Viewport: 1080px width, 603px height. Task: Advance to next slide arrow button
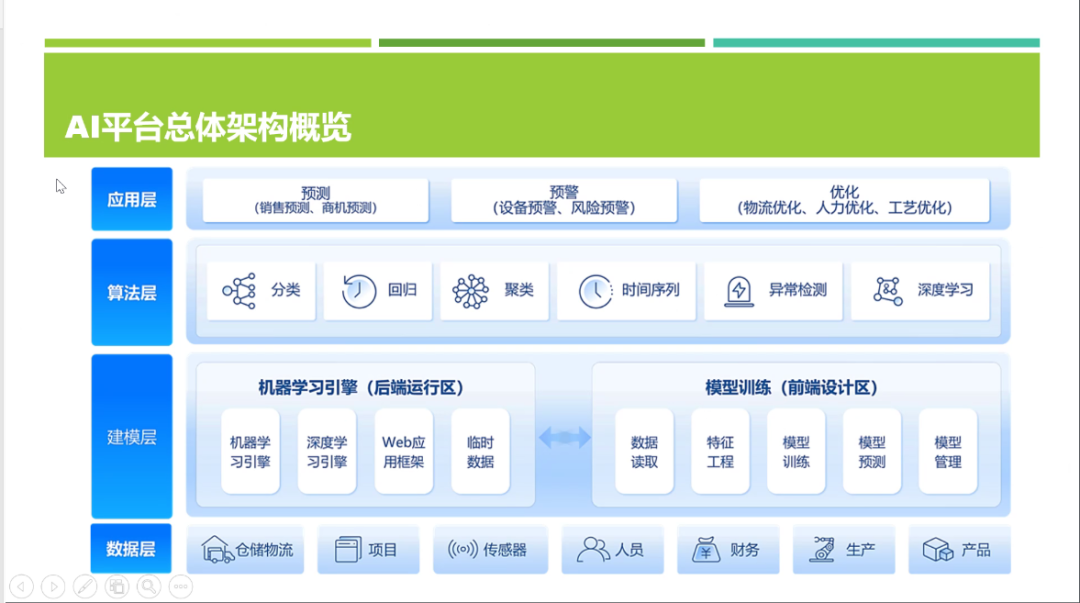[x=53, y=587]
